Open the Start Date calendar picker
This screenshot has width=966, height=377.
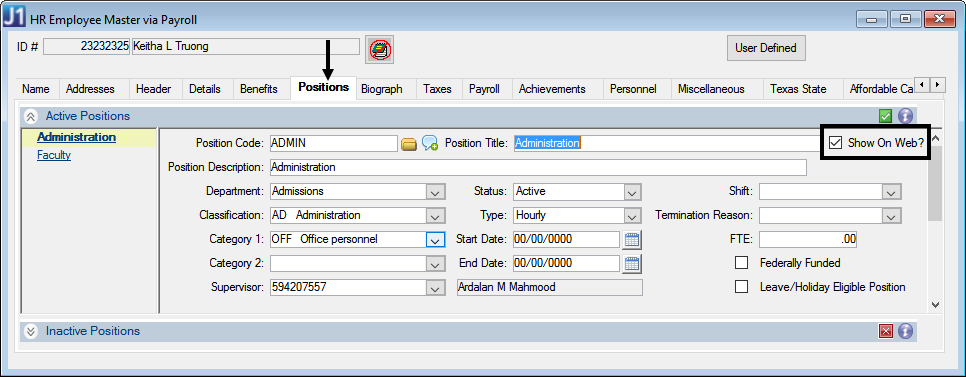(x=632, y=240)
